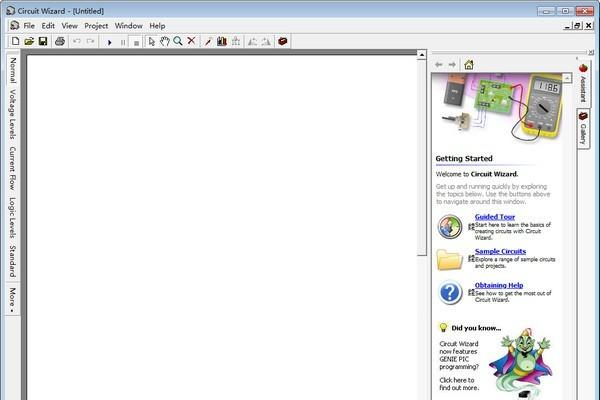Open the File menu
The width and height of the screenshot is (600, 400).
click(29, 26)
